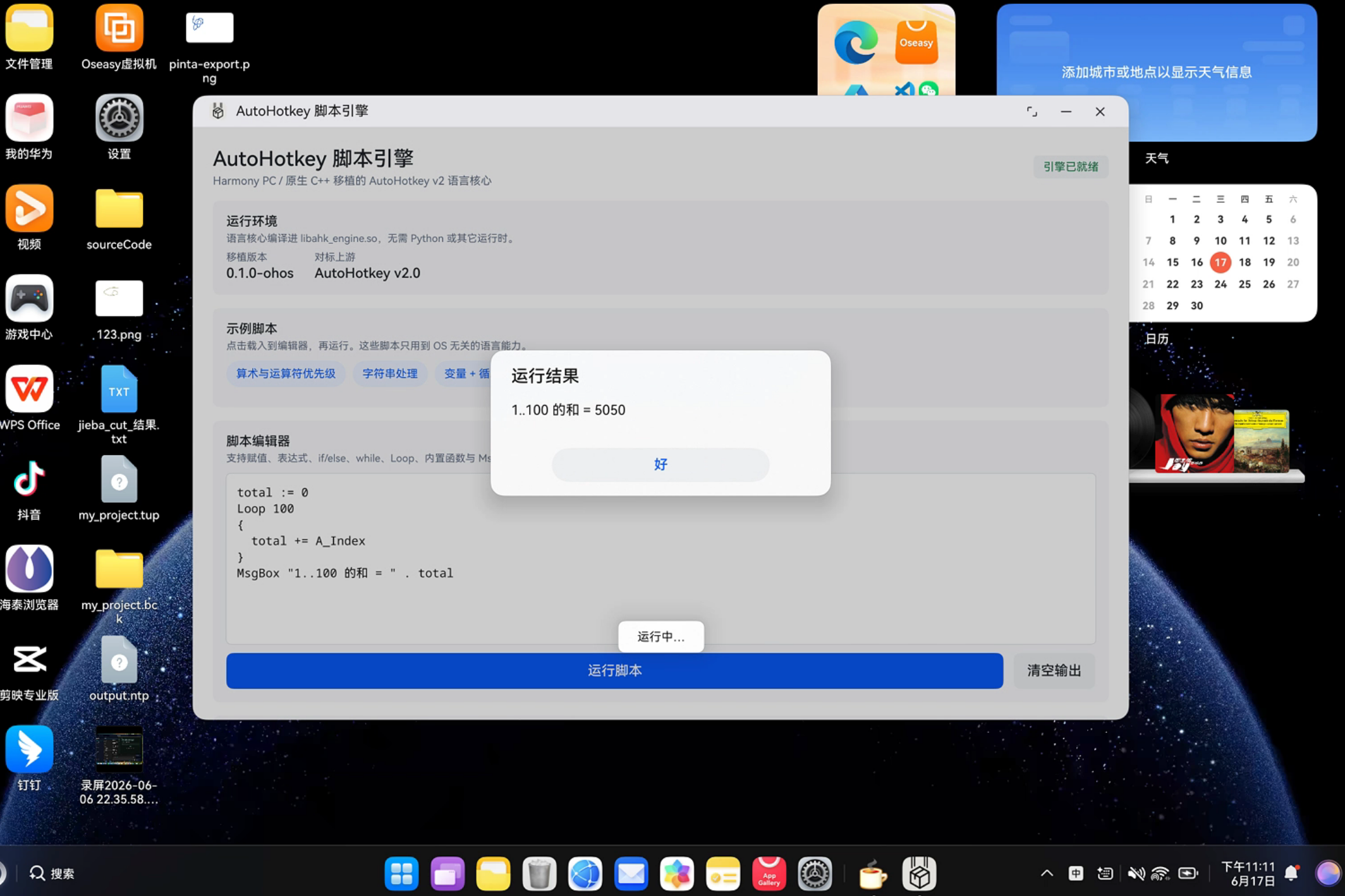Switch the 中 input method indicator
The width and height of the screenshot is (1345, 896).
click(1076, 873)
